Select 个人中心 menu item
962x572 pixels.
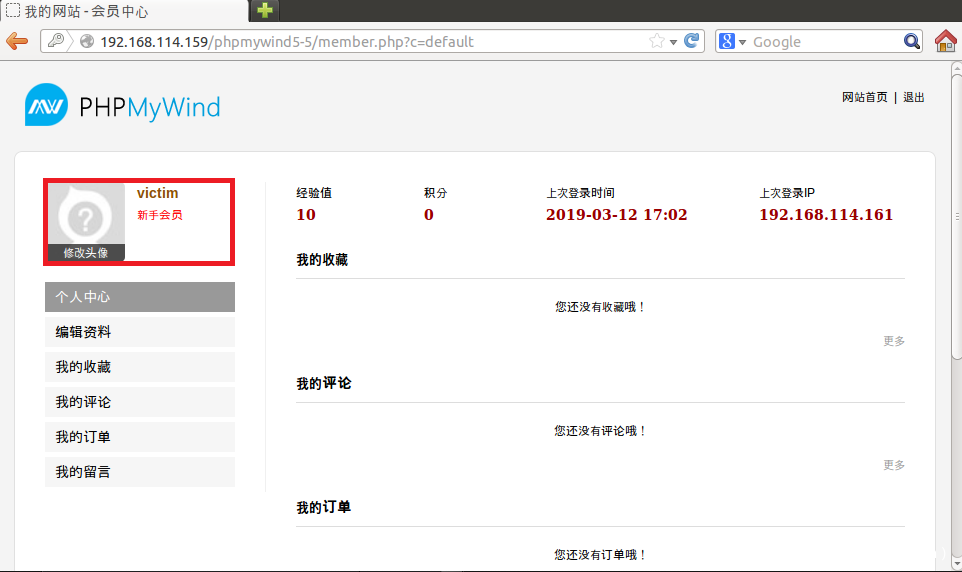coord(140,297)
